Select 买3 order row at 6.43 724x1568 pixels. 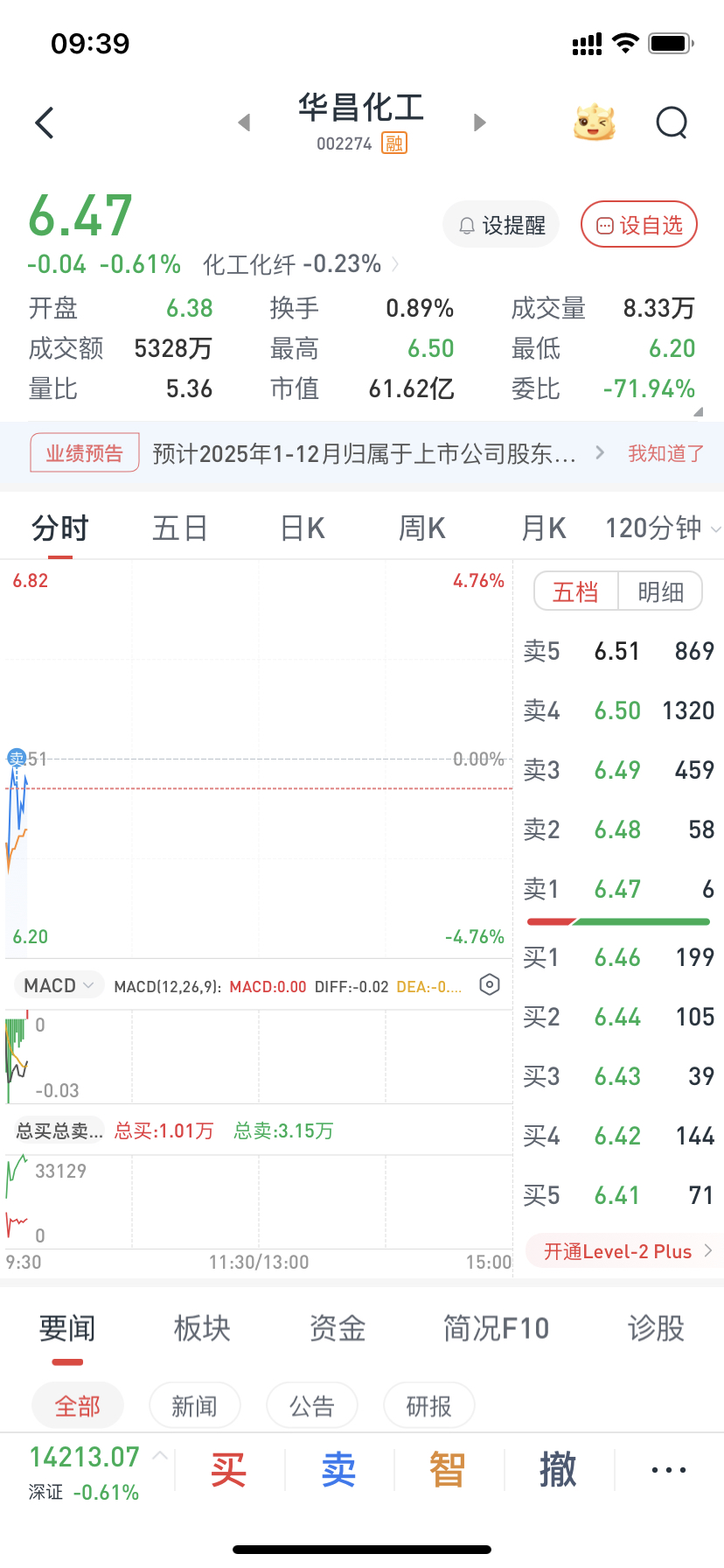618,1076
